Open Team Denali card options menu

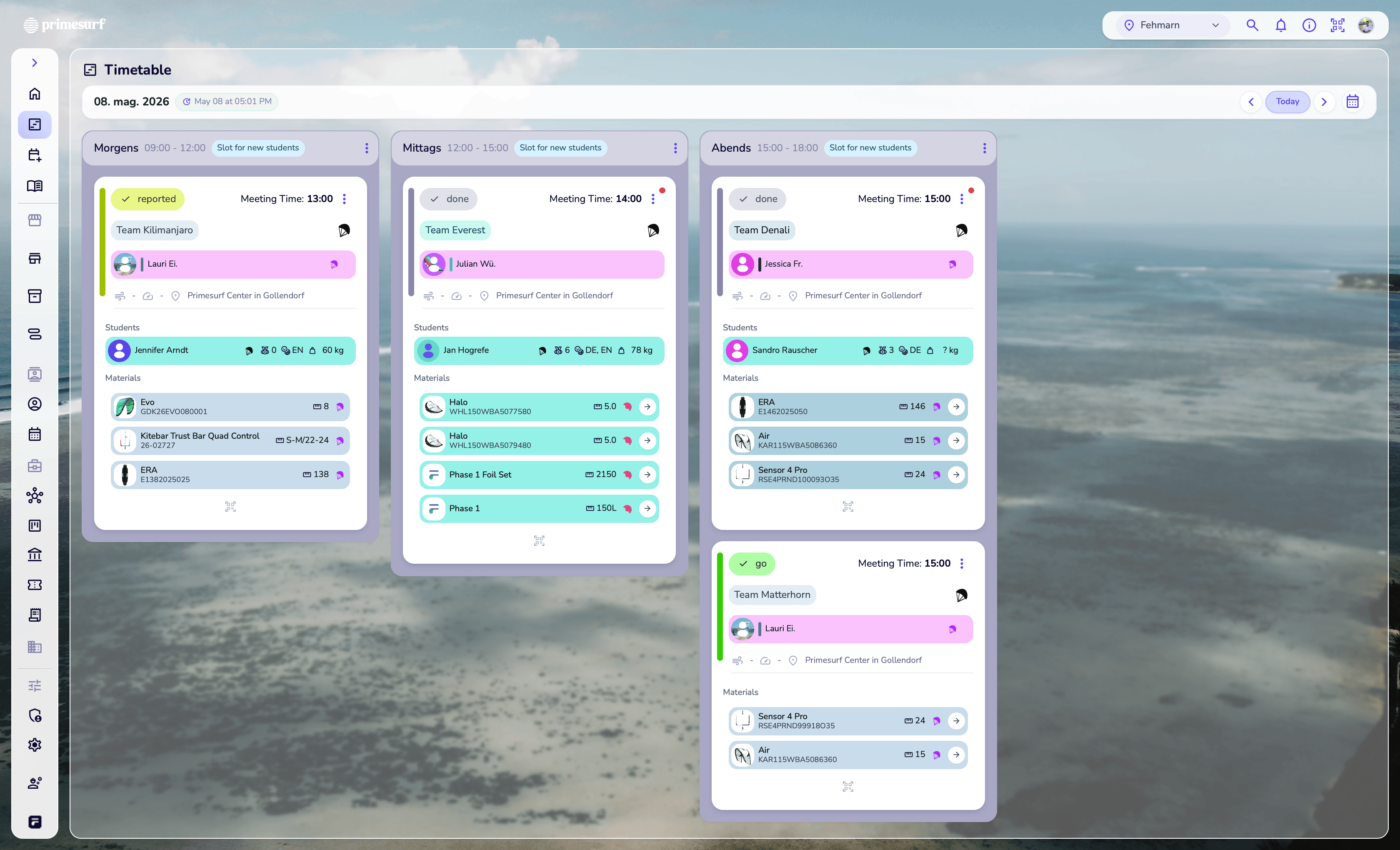click(x=961, y=199)
